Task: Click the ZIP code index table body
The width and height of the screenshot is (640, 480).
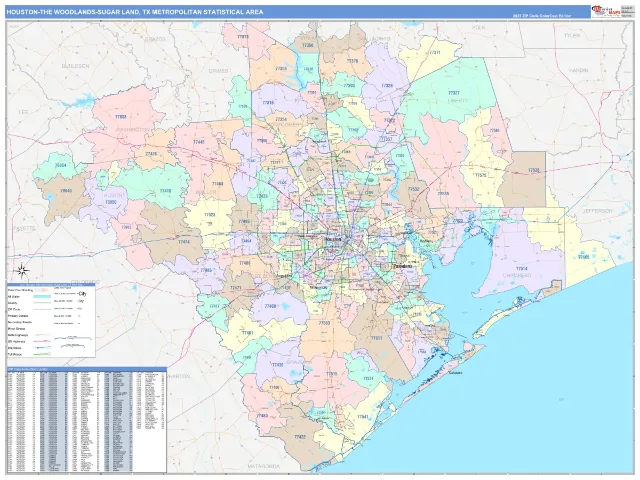Action: point(87,420)
